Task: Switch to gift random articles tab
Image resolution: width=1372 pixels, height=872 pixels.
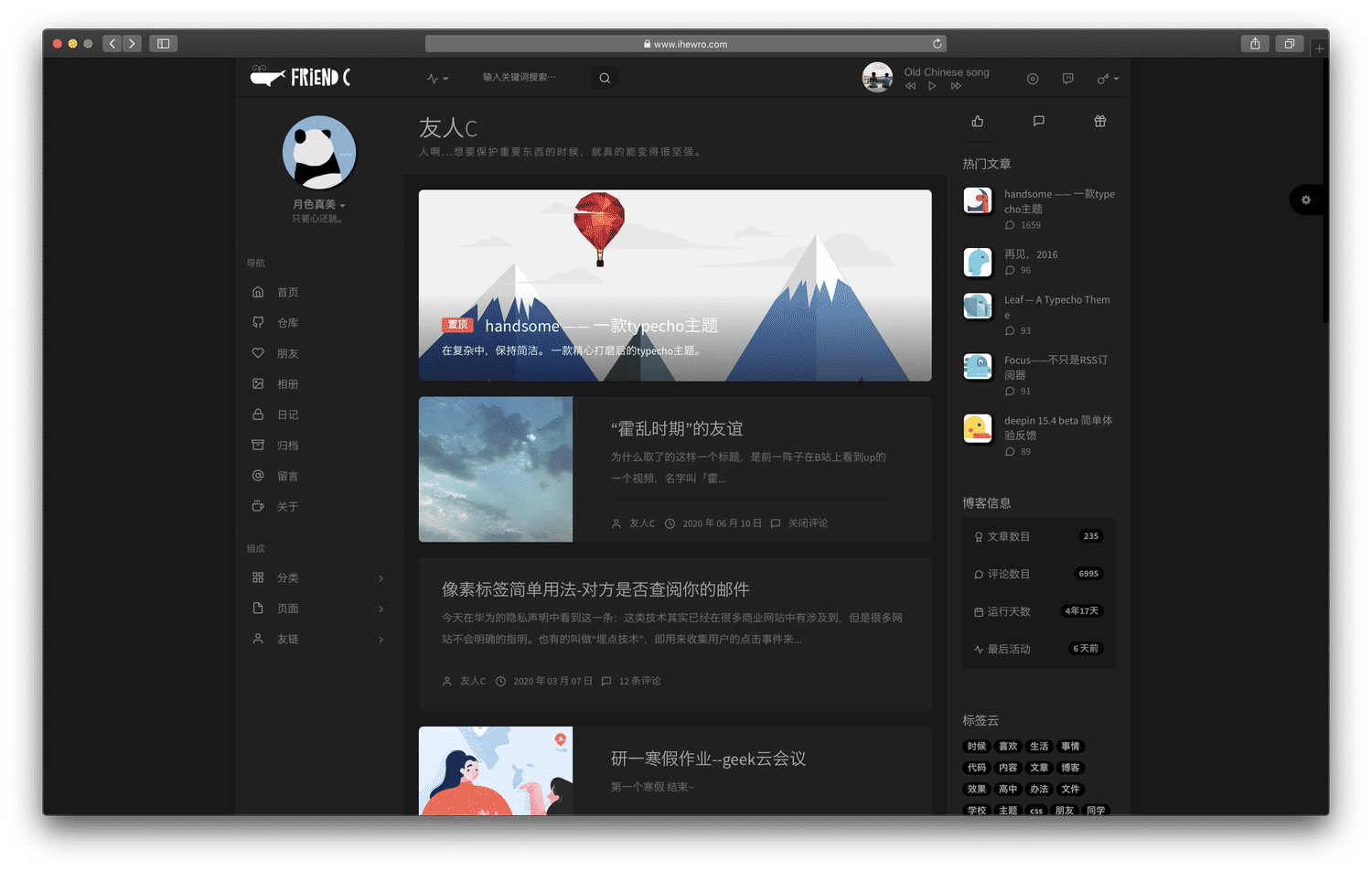Action: 1100,121
